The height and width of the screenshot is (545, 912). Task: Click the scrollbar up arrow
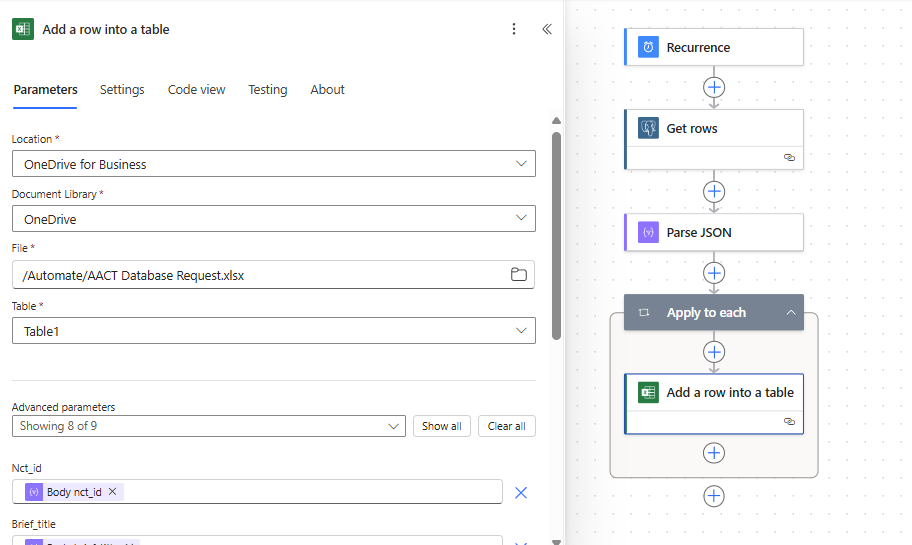557,120
